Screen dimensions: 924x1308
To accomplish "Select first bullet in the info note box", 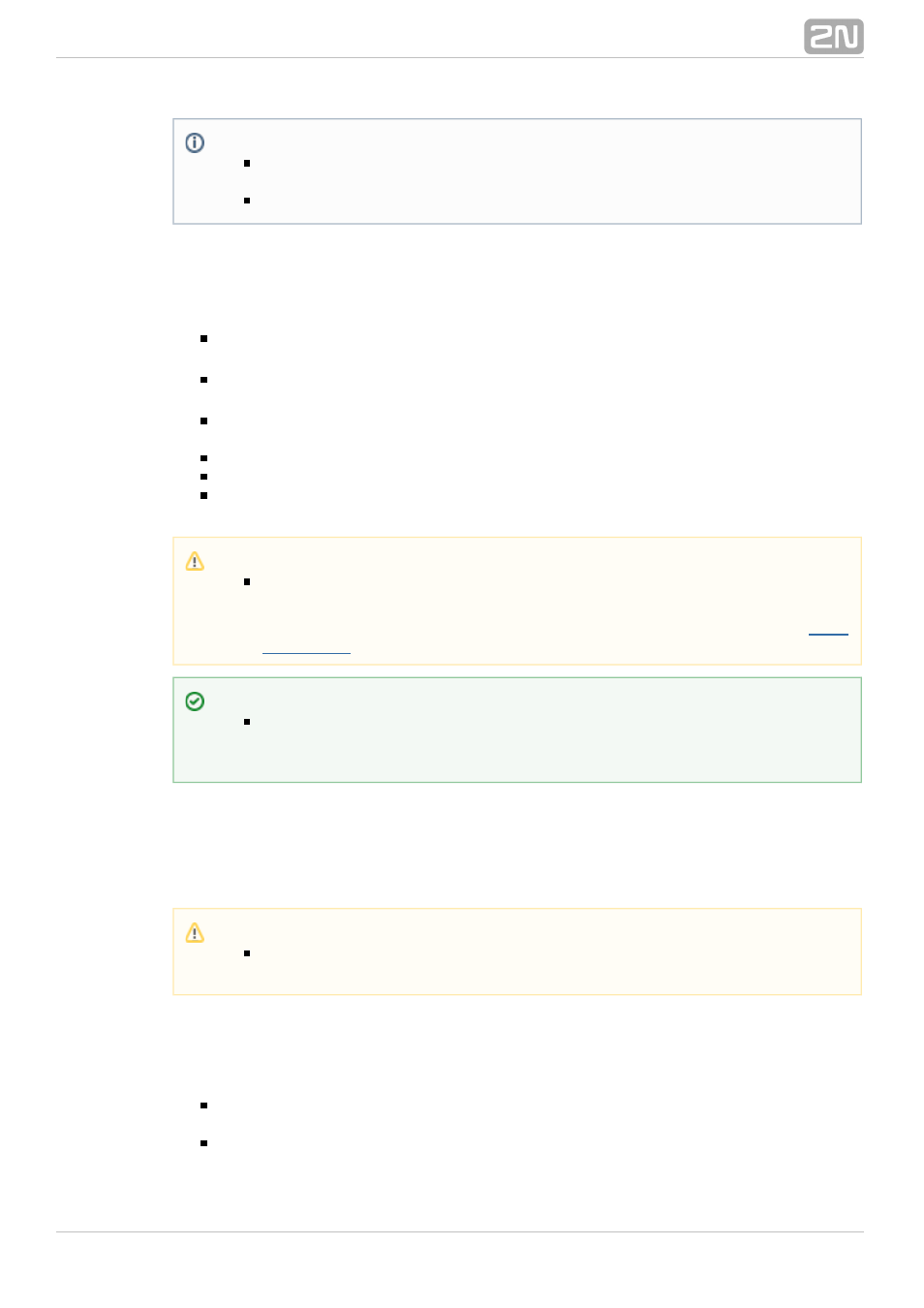I will [x=247, y=163].
